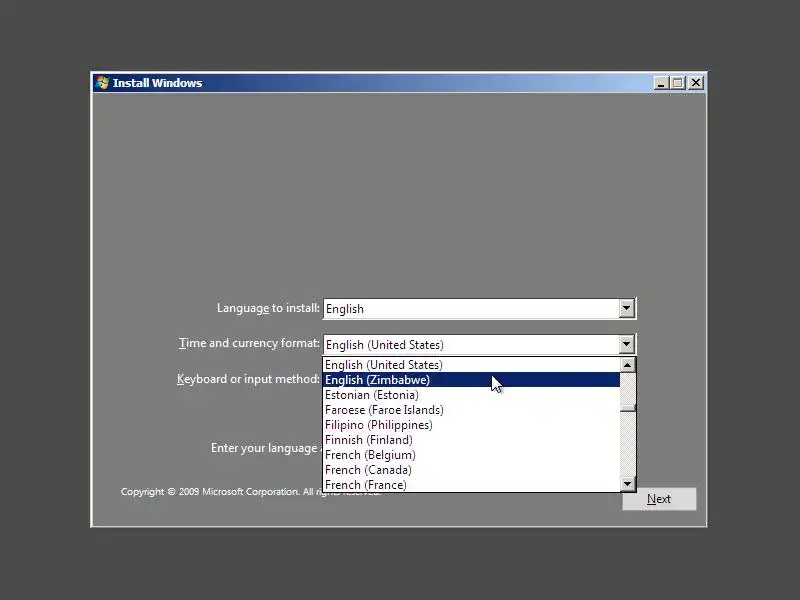Open the Language to install dropdown arrow
Image resolution: width=800 pixels, height=600 pixels.
coord(627,309)
